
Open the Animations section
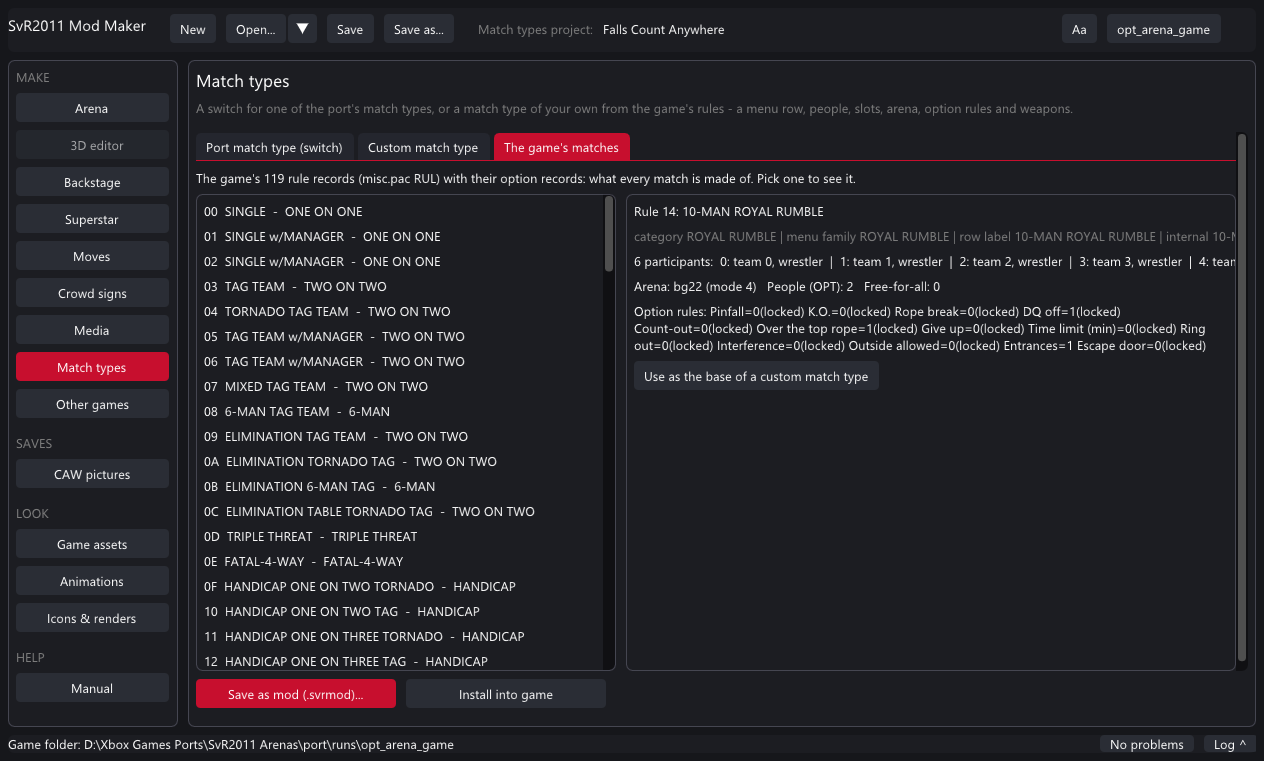[x=92, y=581]
